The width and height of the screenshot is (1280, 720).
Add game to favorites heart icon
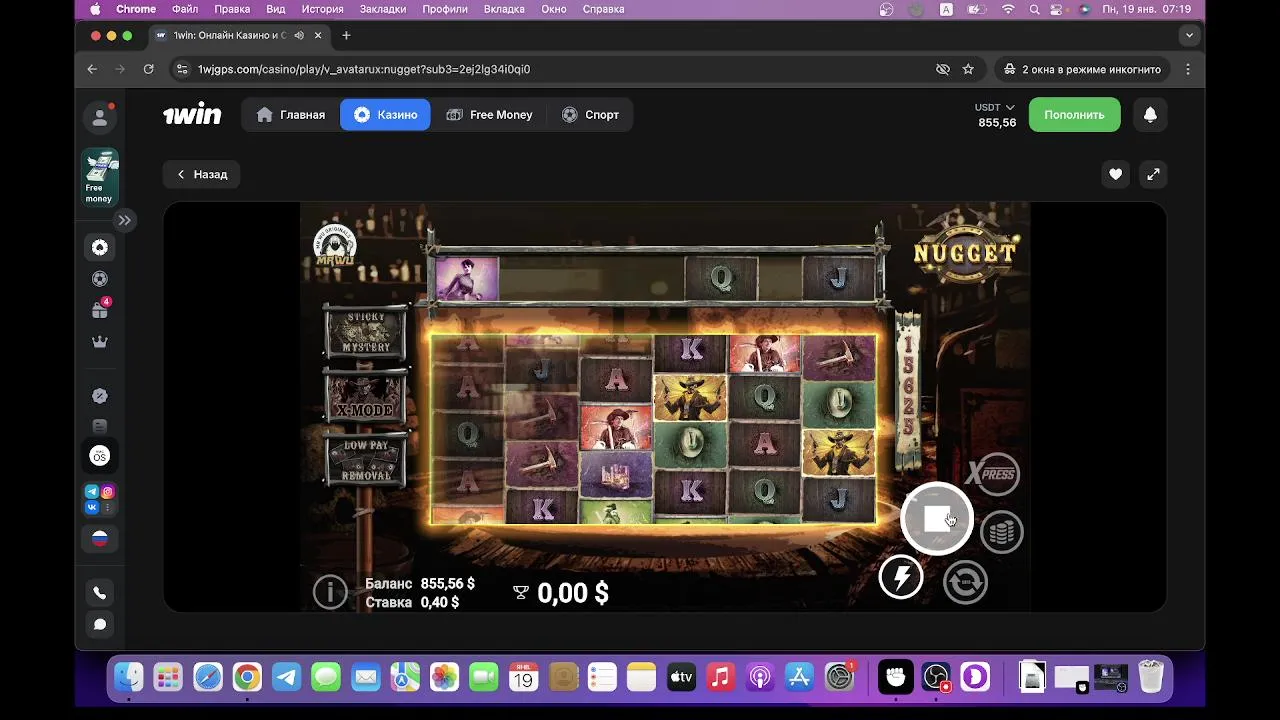click(x=1115, y=174)
